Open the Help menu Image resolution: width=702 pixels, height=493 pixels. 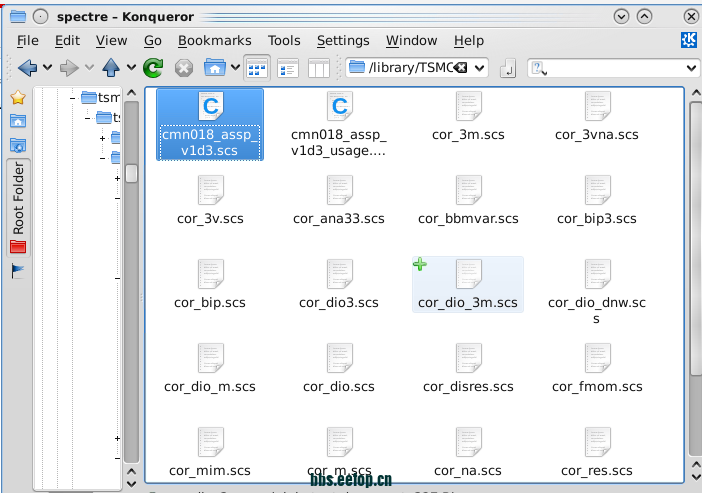coord(469,41)
